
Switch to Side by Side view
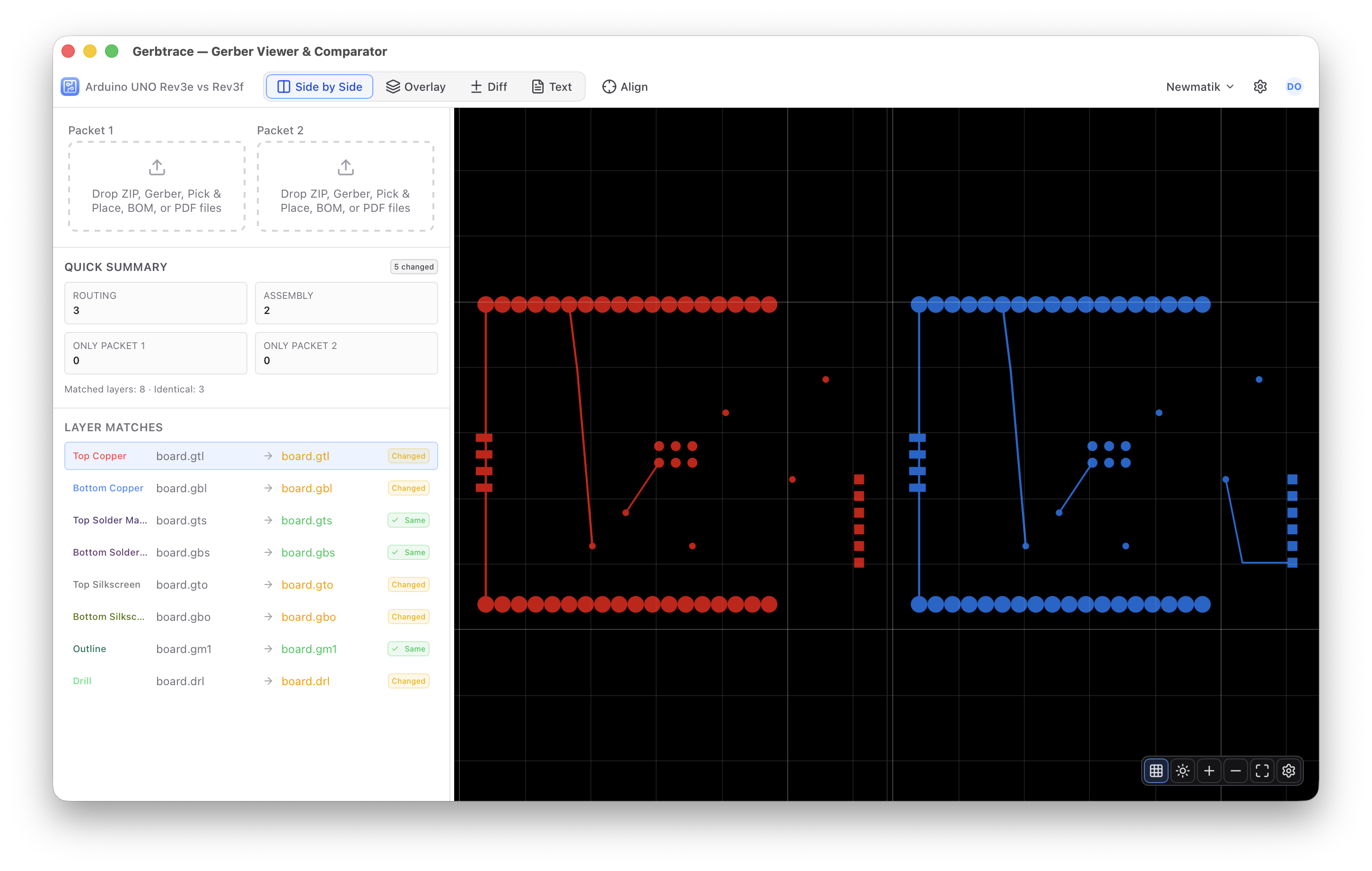coord(320,87)
